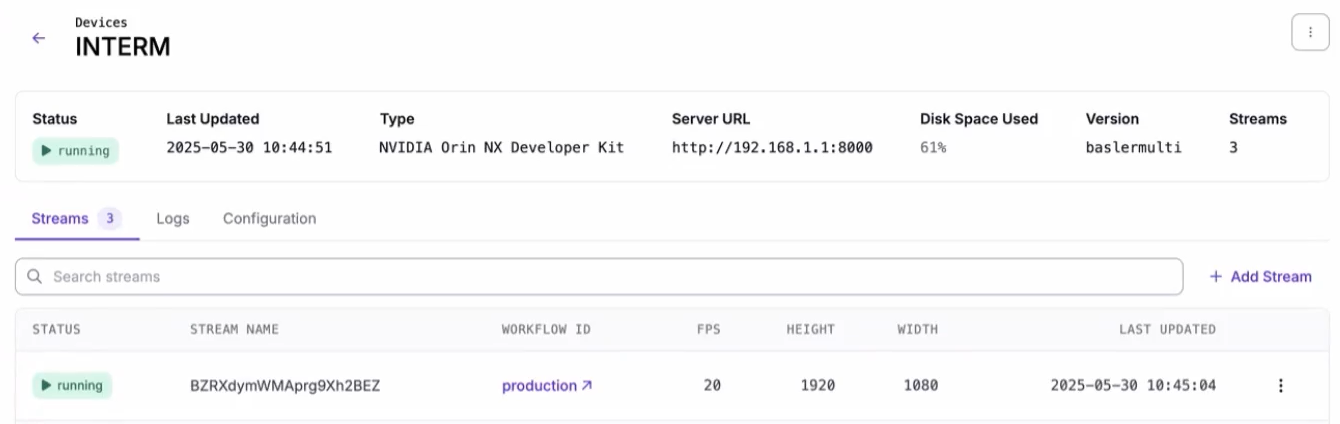Select the Streams tab
Screen dimensions: 1340x424
[77, 218]
